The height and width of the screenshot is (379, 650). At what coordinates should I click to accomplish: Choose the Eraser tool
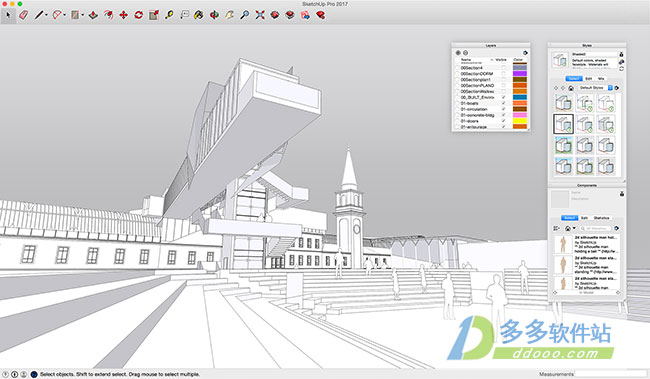tap(24, 15)
